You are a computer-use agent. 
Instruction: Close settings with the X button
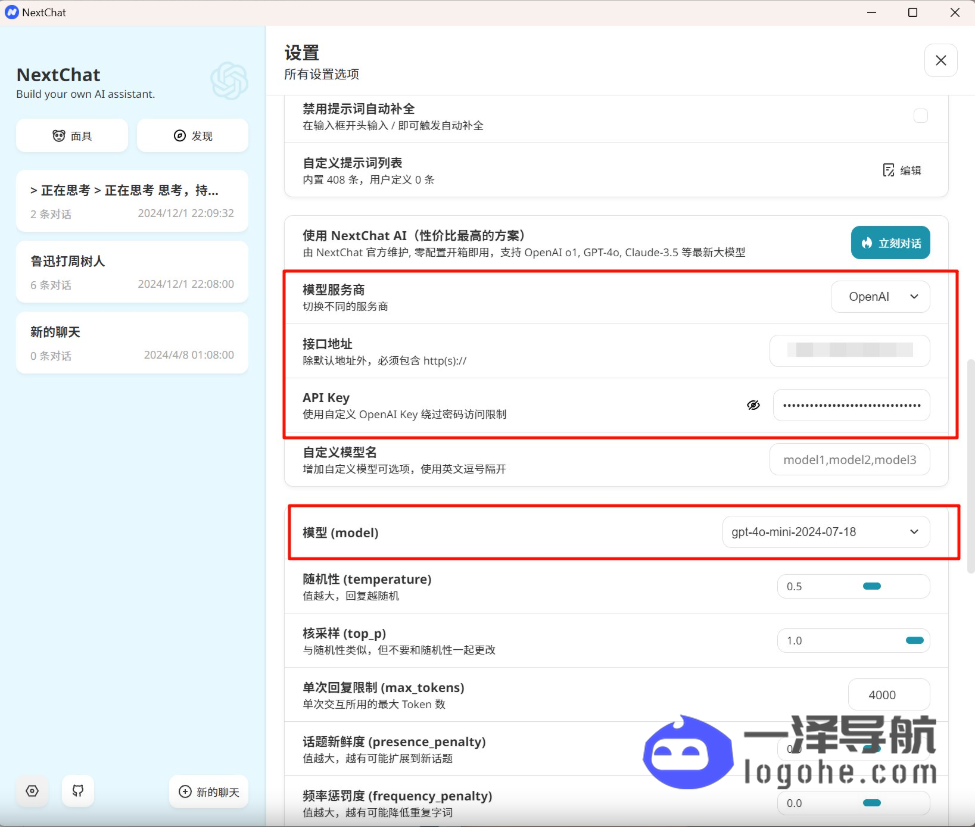click(x=940, y=61)
